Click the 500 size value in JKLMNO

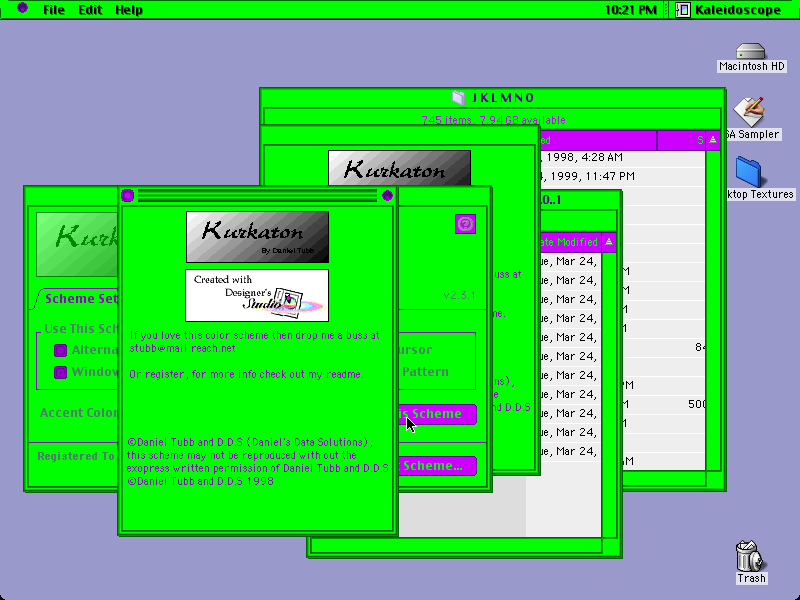(696, 404)
